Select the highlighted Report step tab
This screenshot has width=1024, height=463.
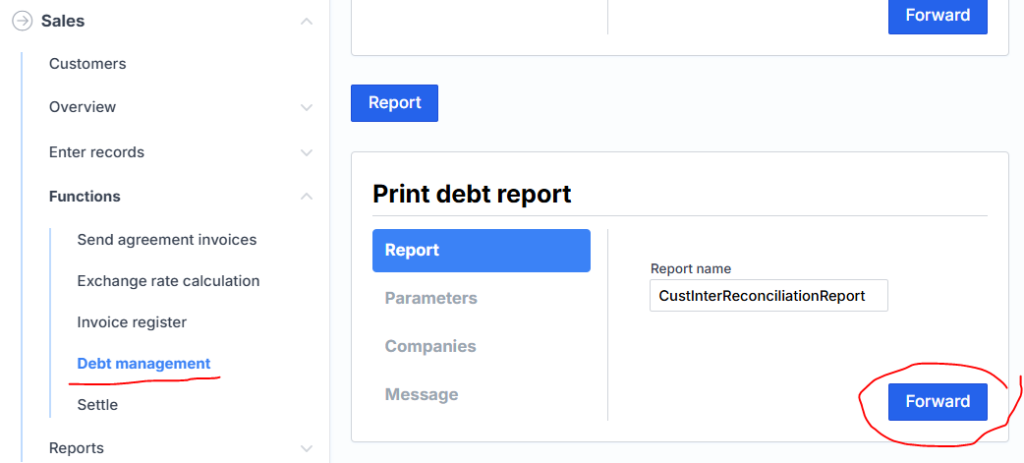coord(481,251)
